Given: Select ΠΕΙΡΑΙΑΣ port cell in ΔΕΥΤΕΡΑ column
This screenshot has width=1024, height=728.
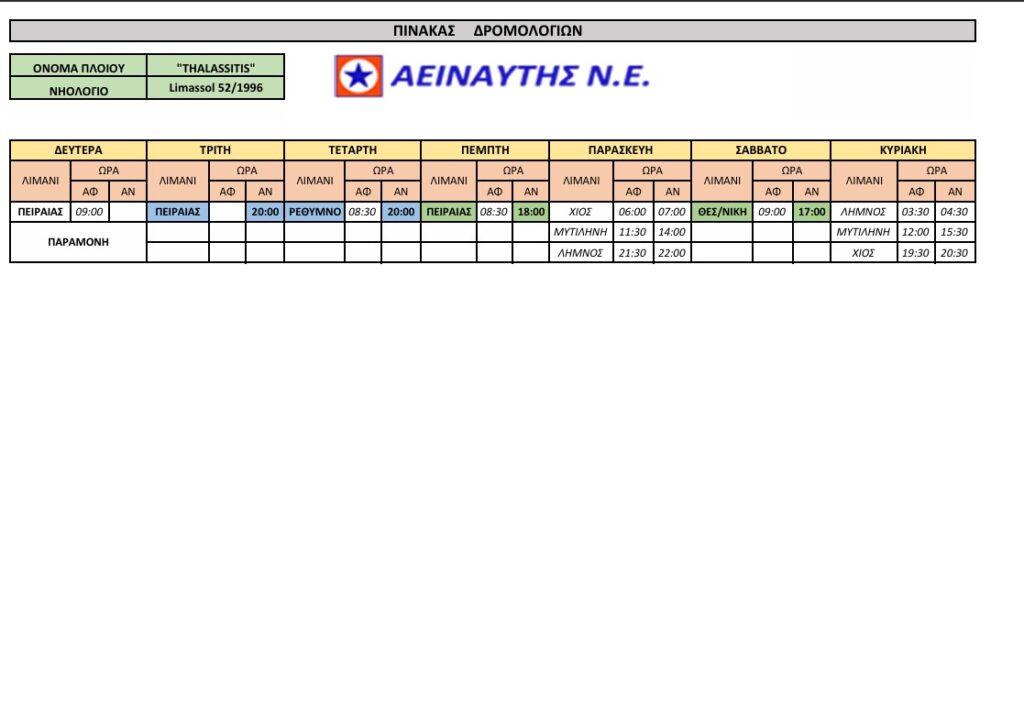Looking at the screenshot, I should tap(40, 212).
